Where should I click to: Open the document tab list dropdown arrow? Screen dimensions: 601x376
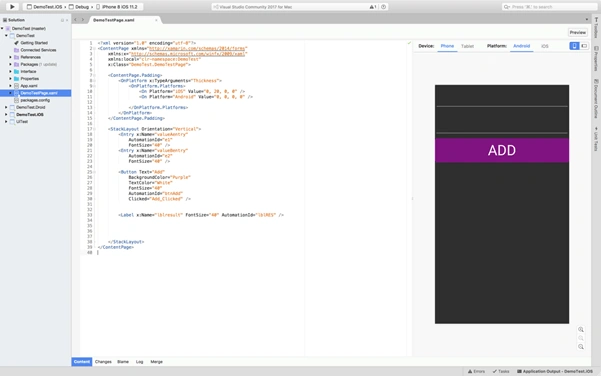586,20
